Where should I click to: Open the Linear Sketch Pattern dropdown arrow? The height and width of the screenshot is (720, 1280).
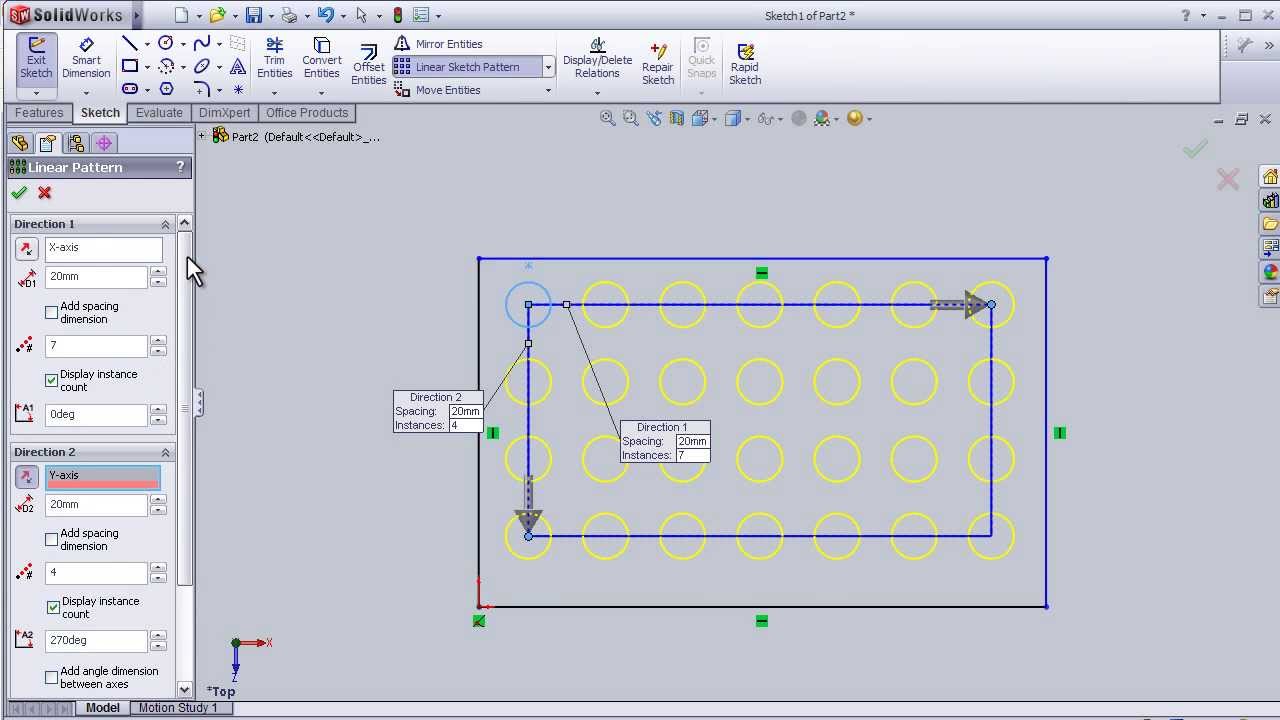pos(548,67)
